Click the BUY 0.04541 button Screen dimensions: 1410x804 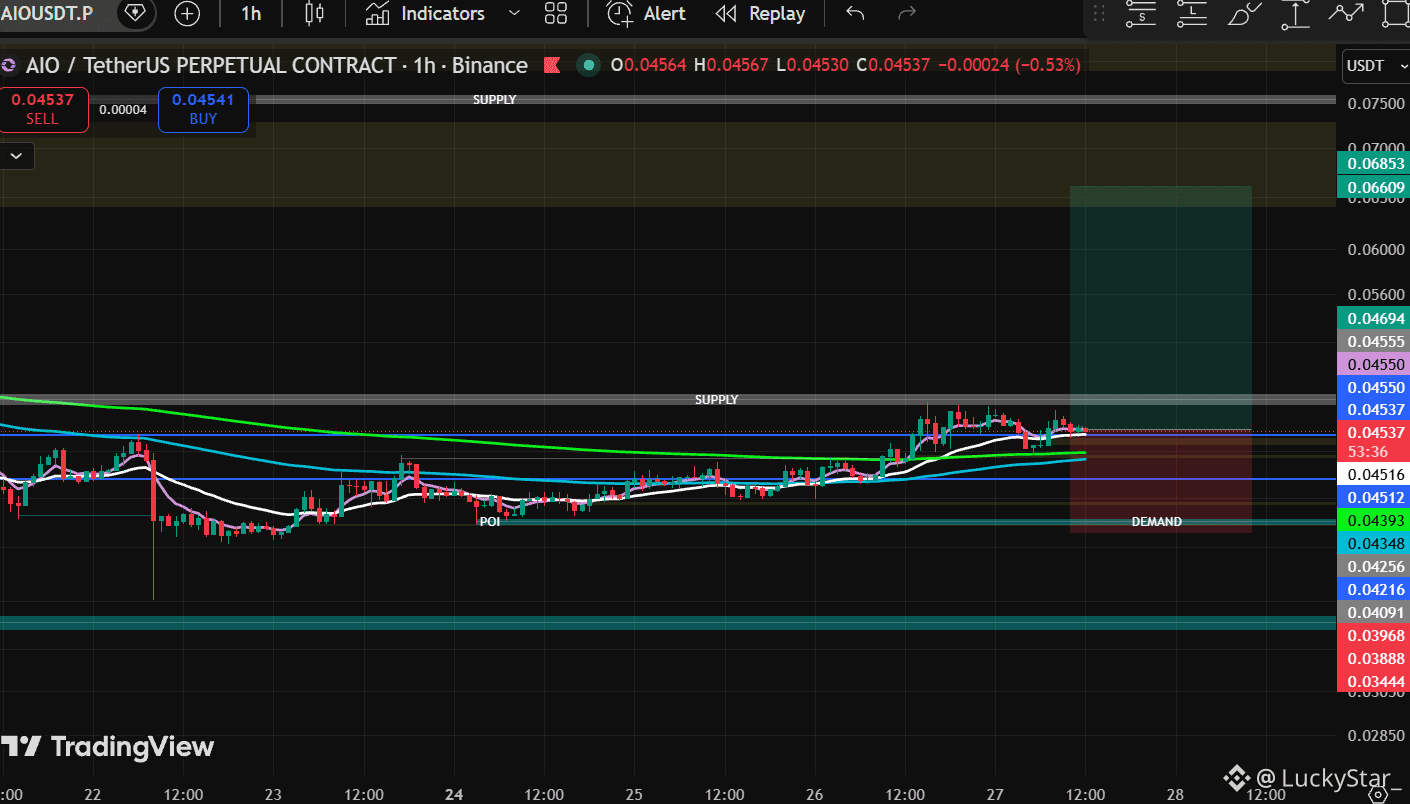(203, 109)
